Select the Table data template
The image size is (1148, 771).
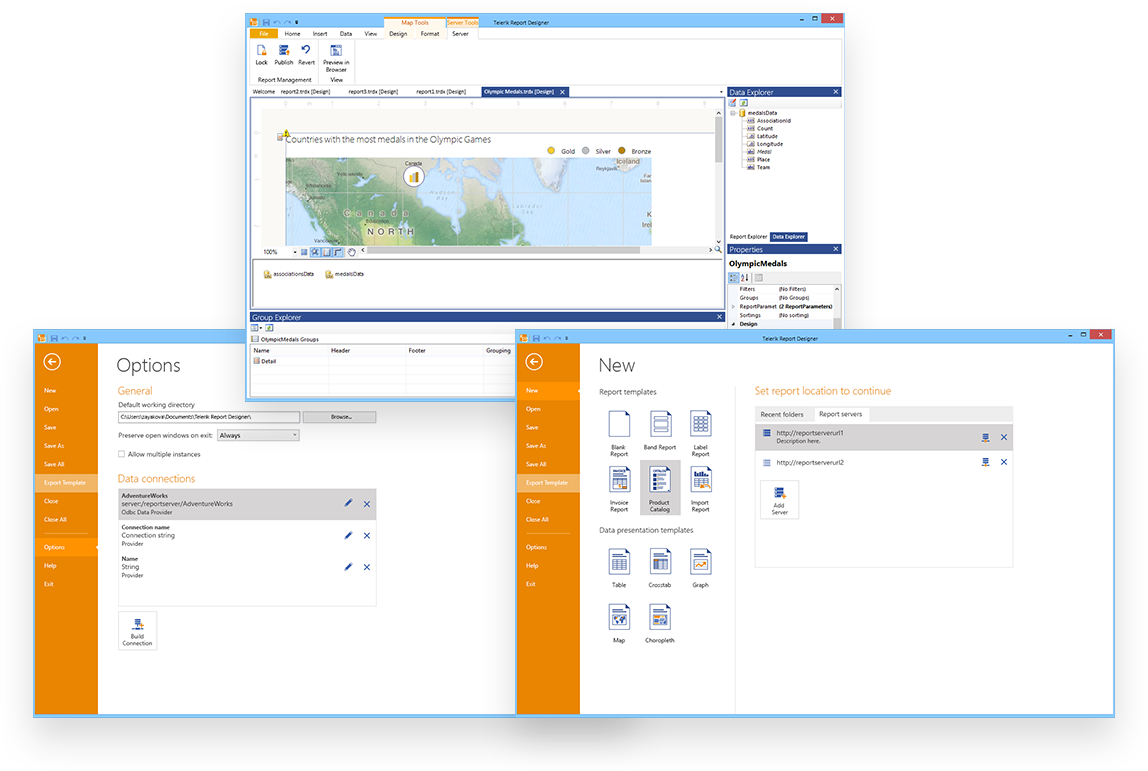coord(619,568)
